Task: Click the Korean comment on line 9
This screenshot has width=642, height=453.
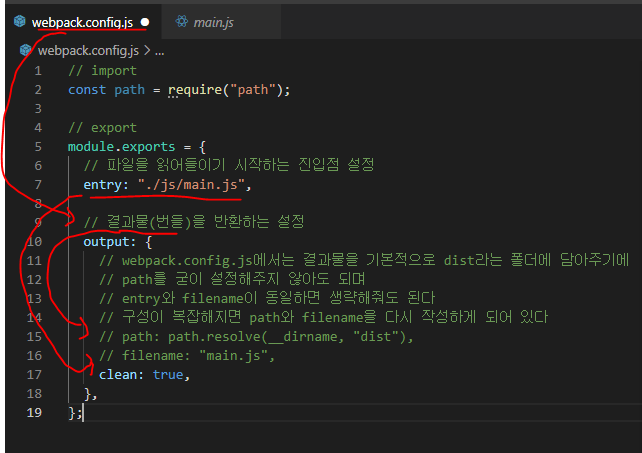Action: point(194,222)
